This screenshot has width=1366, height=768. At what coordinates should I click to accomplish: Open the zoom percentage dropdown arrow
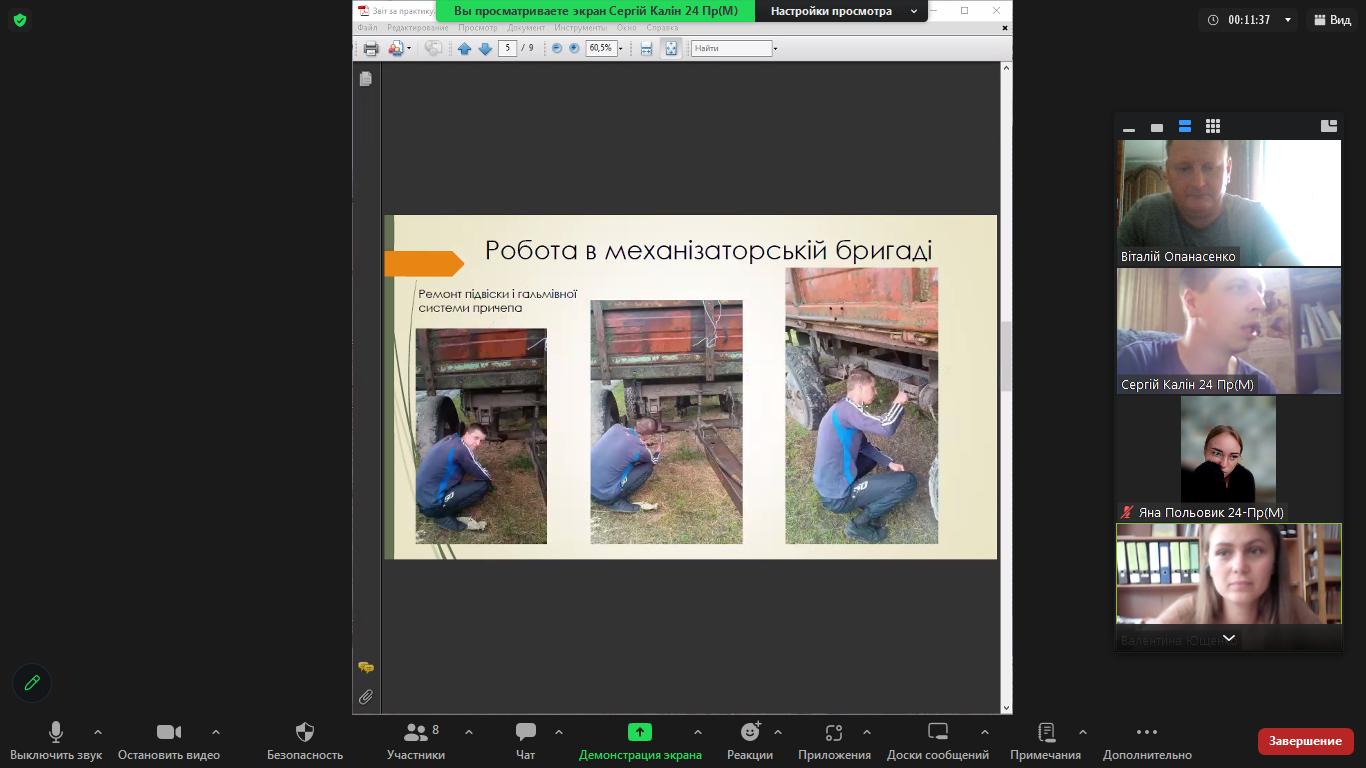[x=621, y=48]
